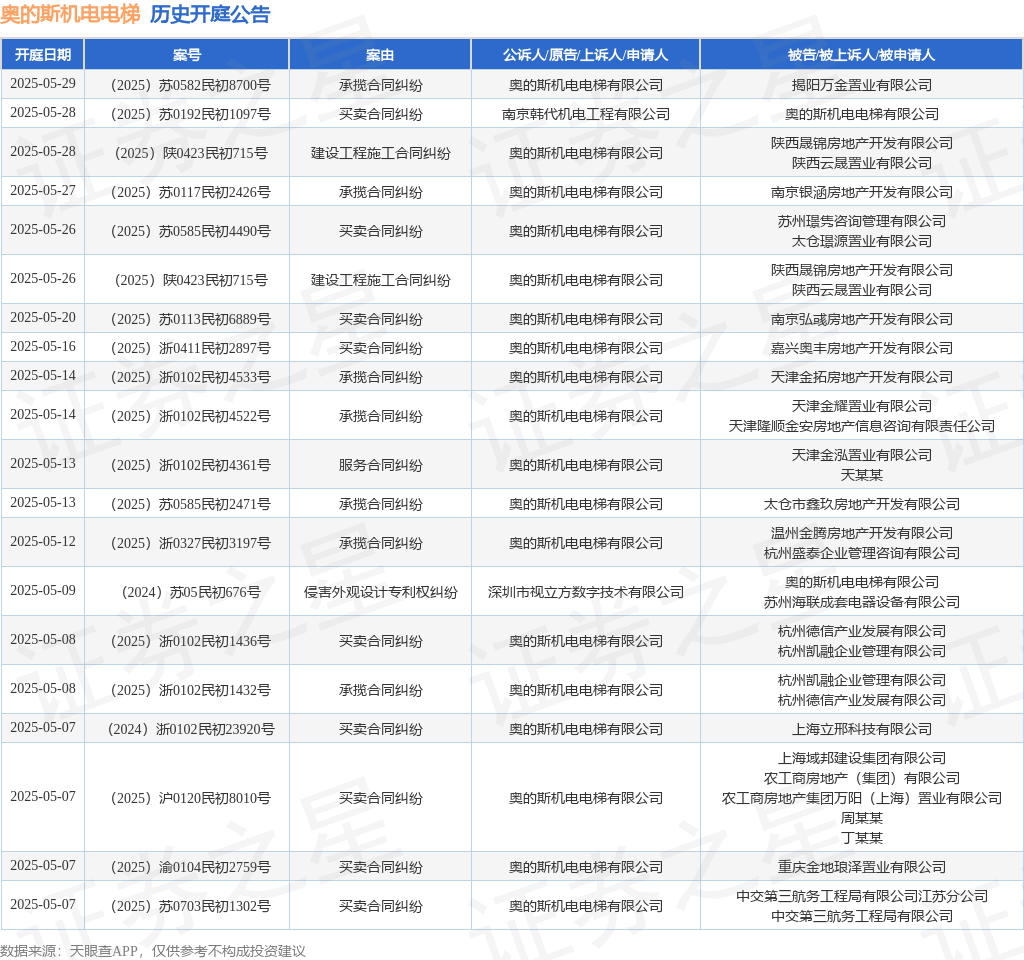Click defendant 太仓市鑫玖房地产开发有限公司
The height and width of the screenshot is (960, 1024).
coord(861,504)
